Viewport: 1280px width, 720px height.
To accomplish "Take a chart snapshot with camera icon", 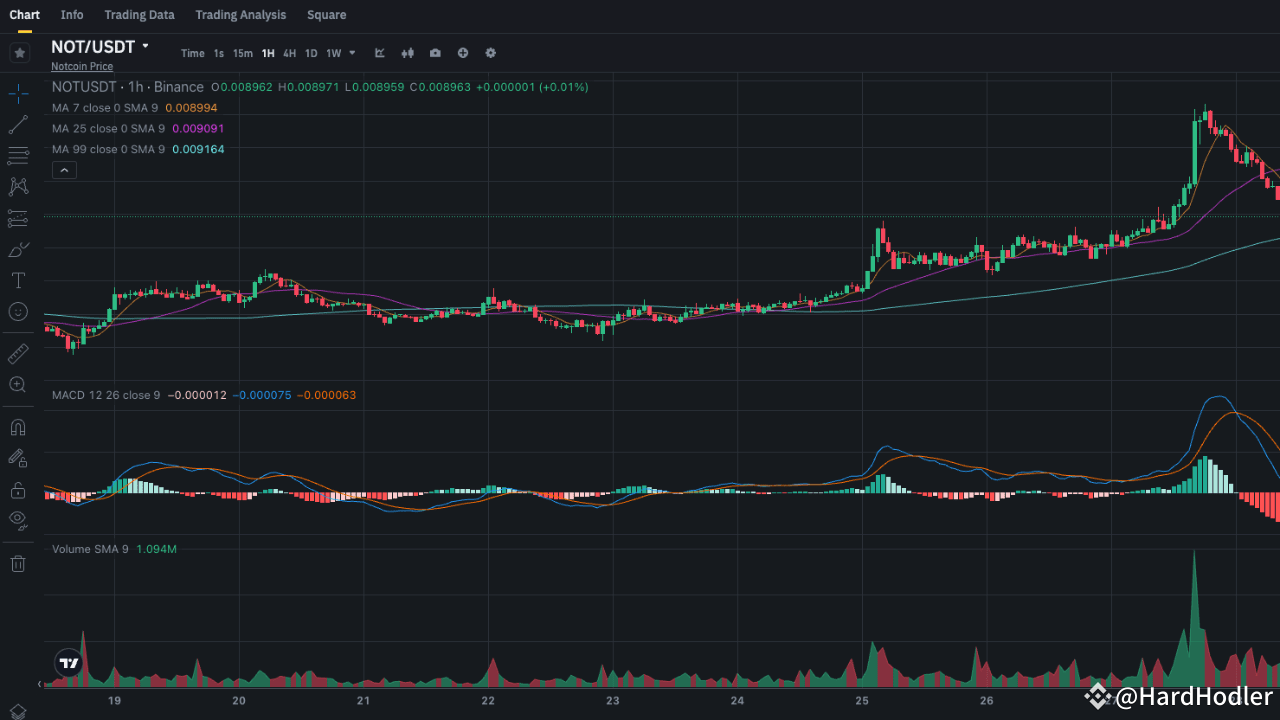I will click(435, 53).
